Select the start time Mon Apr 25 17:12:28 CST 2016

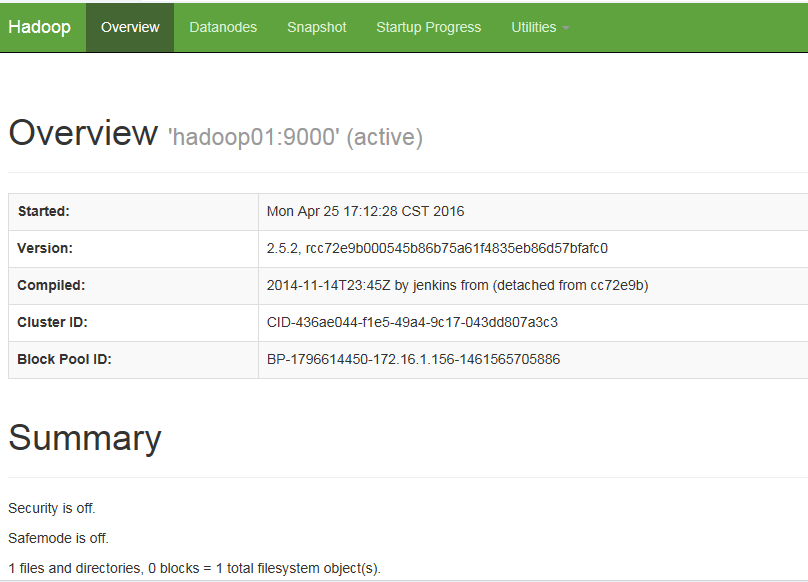[365, 211]
